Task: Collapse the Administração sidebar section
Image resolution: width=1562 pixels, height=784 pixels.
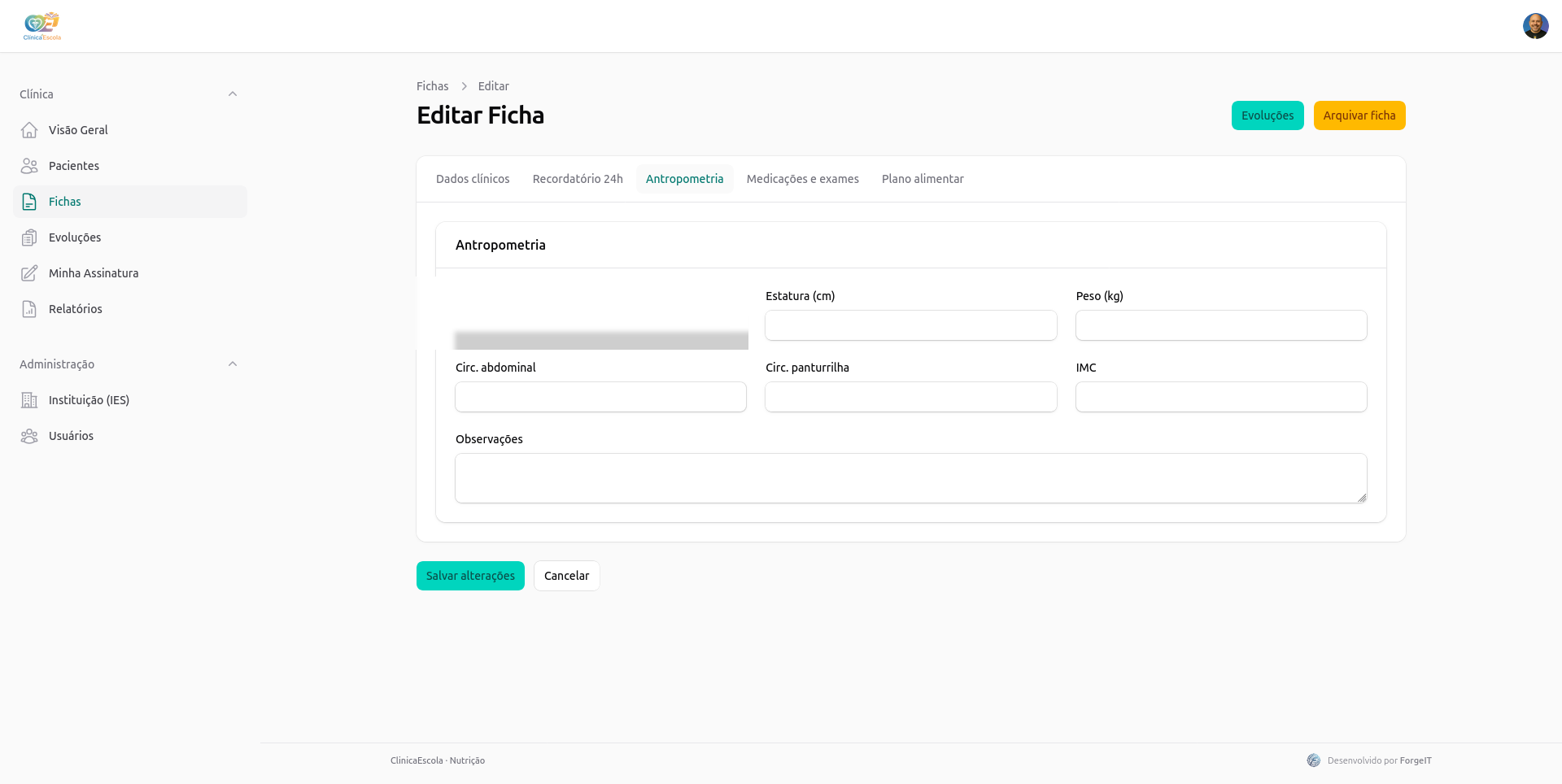Action: click(233, 364)
